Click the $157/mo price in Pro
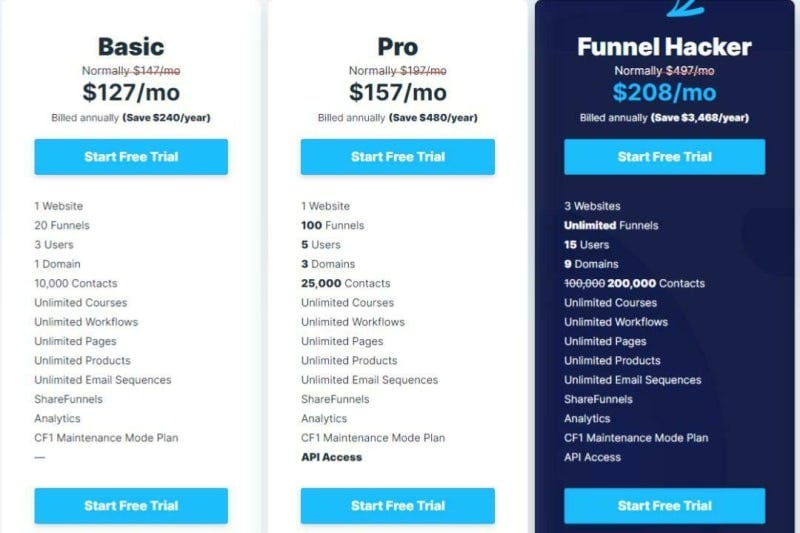Image resolution: width=800 pixels, height=533 pixels. point(397,92)
